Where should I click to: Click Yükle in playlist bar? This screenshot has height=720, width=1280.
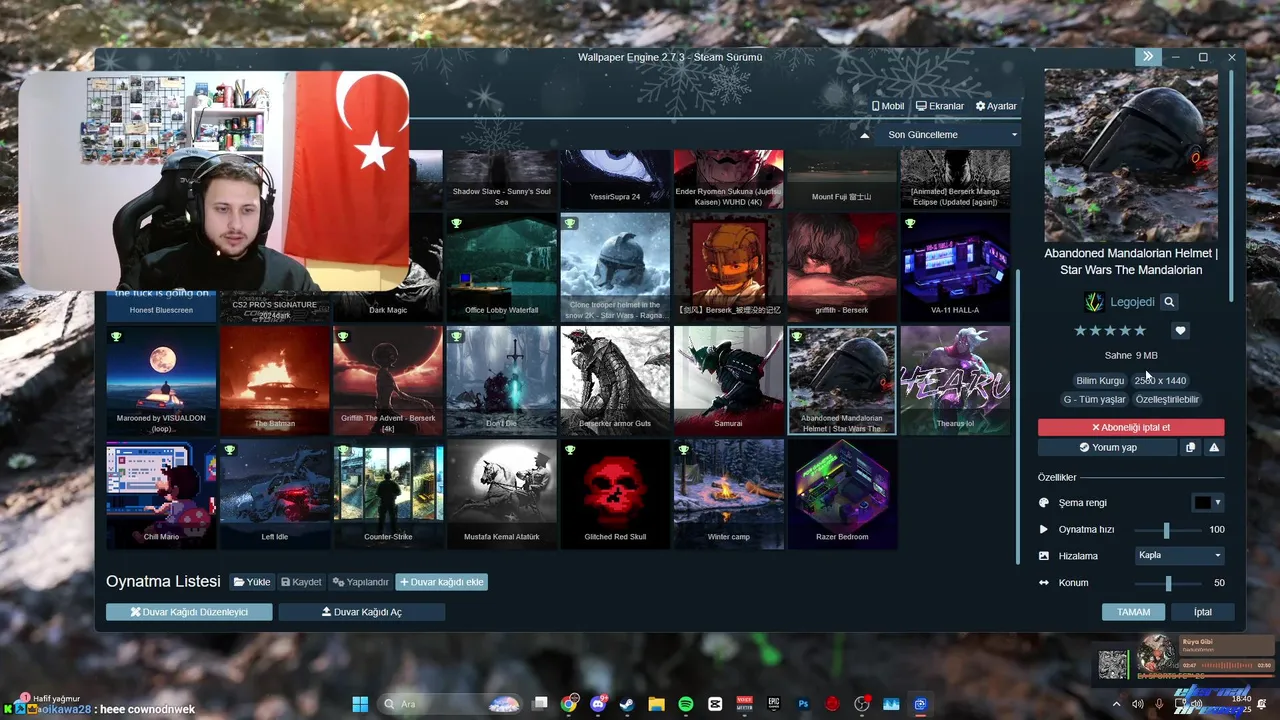[x=252, y=582]
